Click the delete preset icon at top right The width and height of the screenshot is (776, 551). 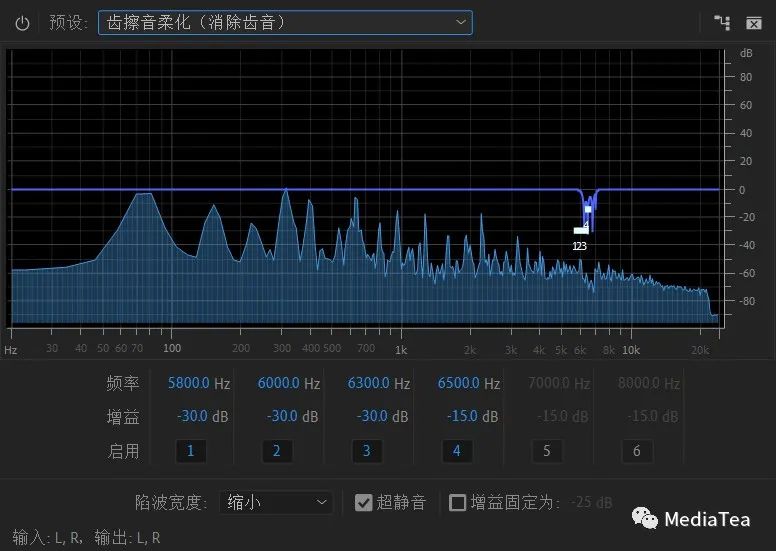tap(754, 23)
